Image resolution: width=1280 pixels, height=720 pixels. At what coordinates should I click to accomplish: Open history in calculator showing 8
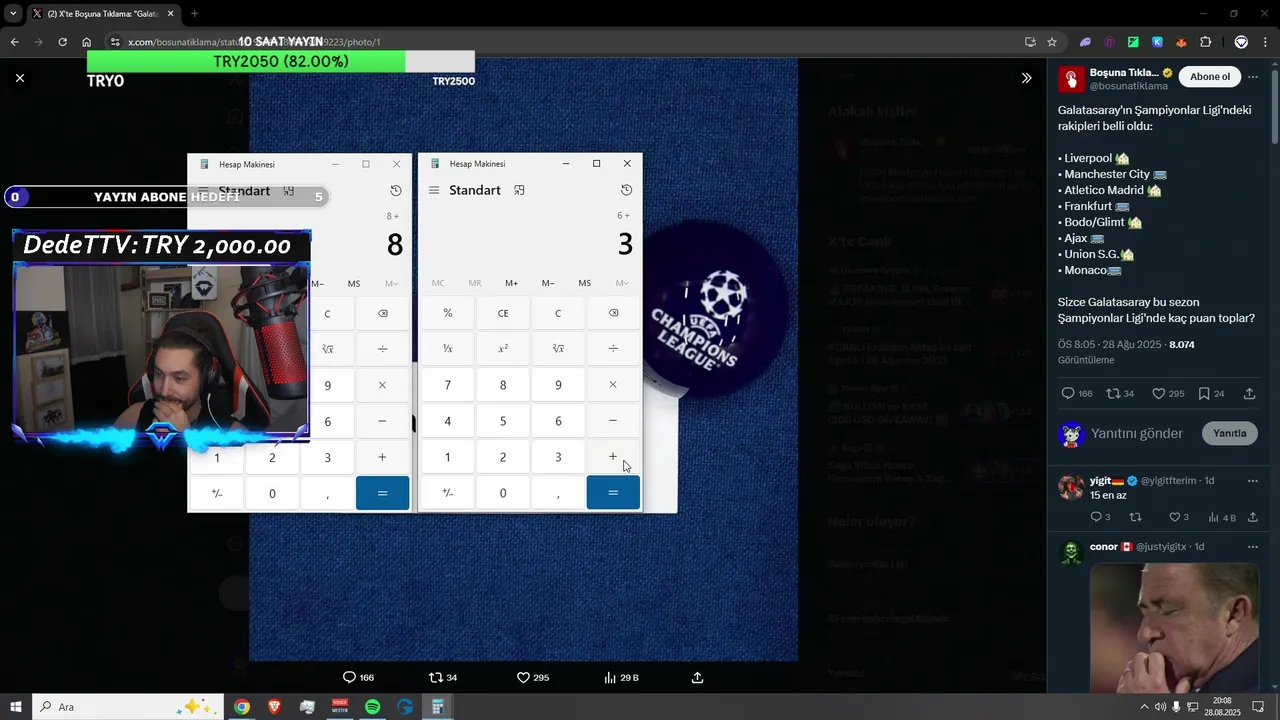coord(396,190)
